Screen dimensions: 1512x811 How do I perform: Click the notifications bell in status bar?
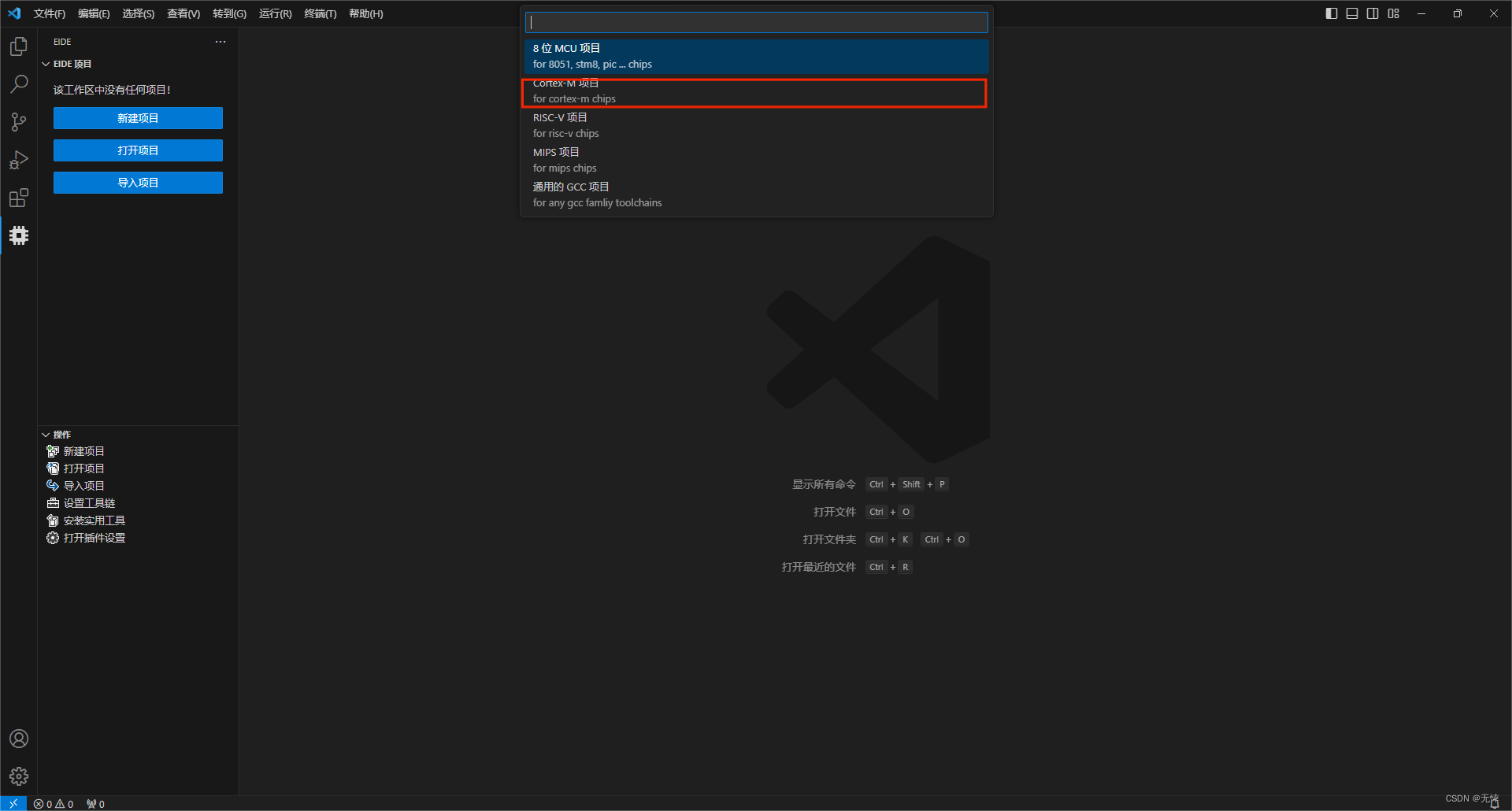point(1494,804)
